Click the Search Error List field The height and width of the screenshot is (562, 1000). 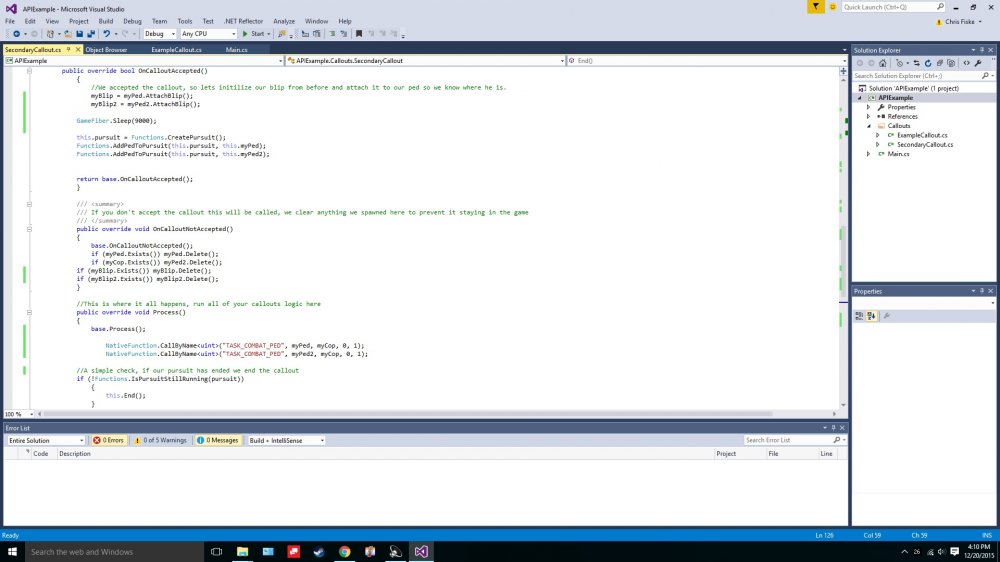[788, 440]
